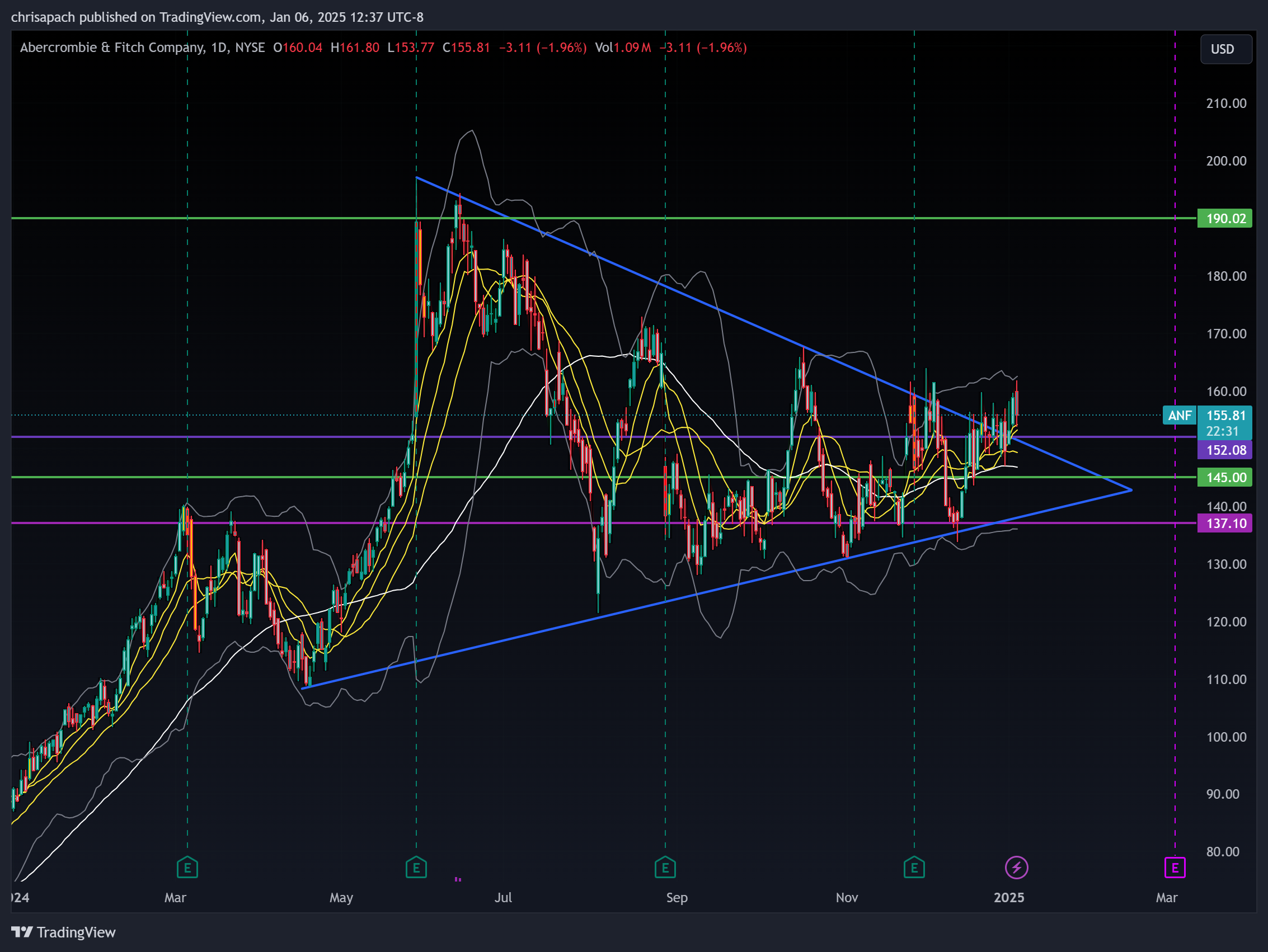The image size is (1268, 952).
Task: Click the 2025 time axis label
Action: (x=1009, y=898)
